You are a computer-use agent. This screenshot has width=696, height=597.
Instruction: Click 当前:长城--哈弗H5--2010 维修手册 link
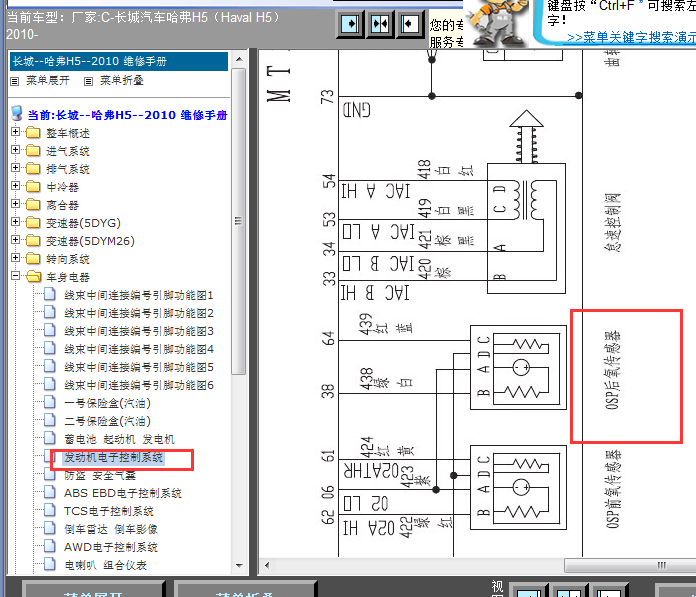point(127,115)
